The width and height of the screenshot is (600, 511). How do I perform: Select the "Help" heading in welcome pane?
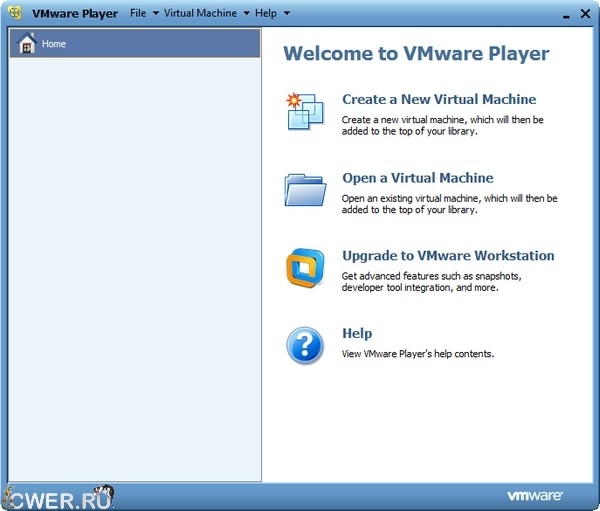[x=357, y=334]
